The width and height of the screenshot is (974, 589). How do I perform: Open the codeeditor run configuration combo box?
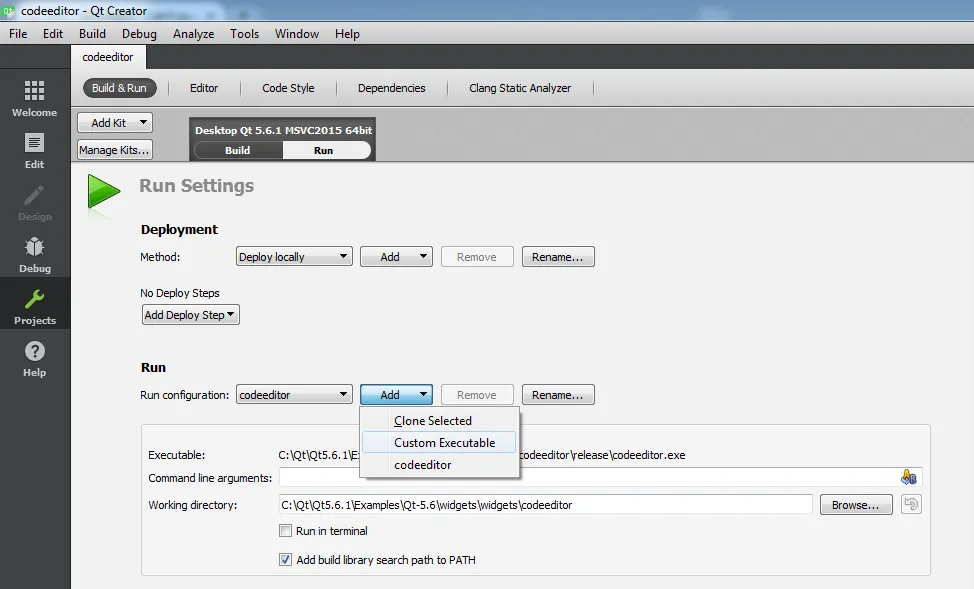point(294,395)
